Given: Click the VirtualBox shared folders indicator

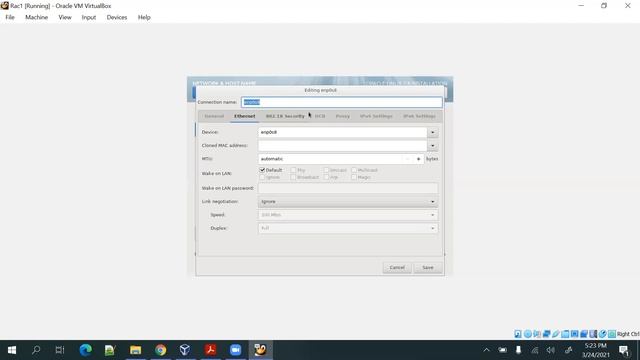Looking at the screenshot, I should [x=565, y=334].
